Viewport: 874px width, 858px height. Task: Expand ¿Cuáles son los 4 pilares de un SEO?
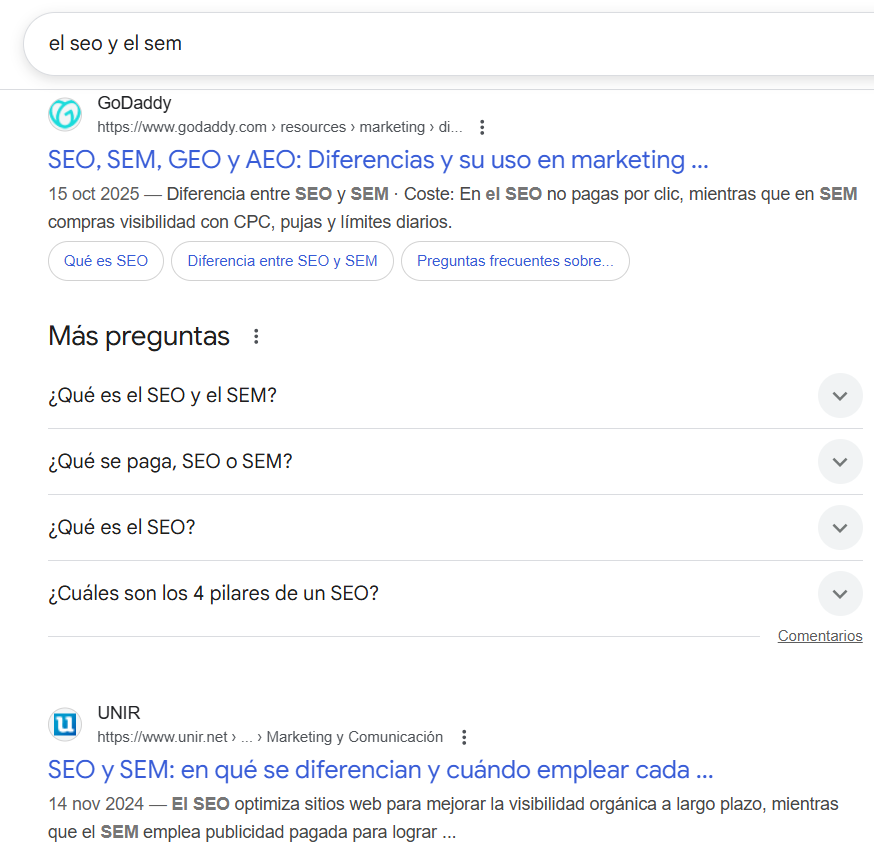pos(839,594)
